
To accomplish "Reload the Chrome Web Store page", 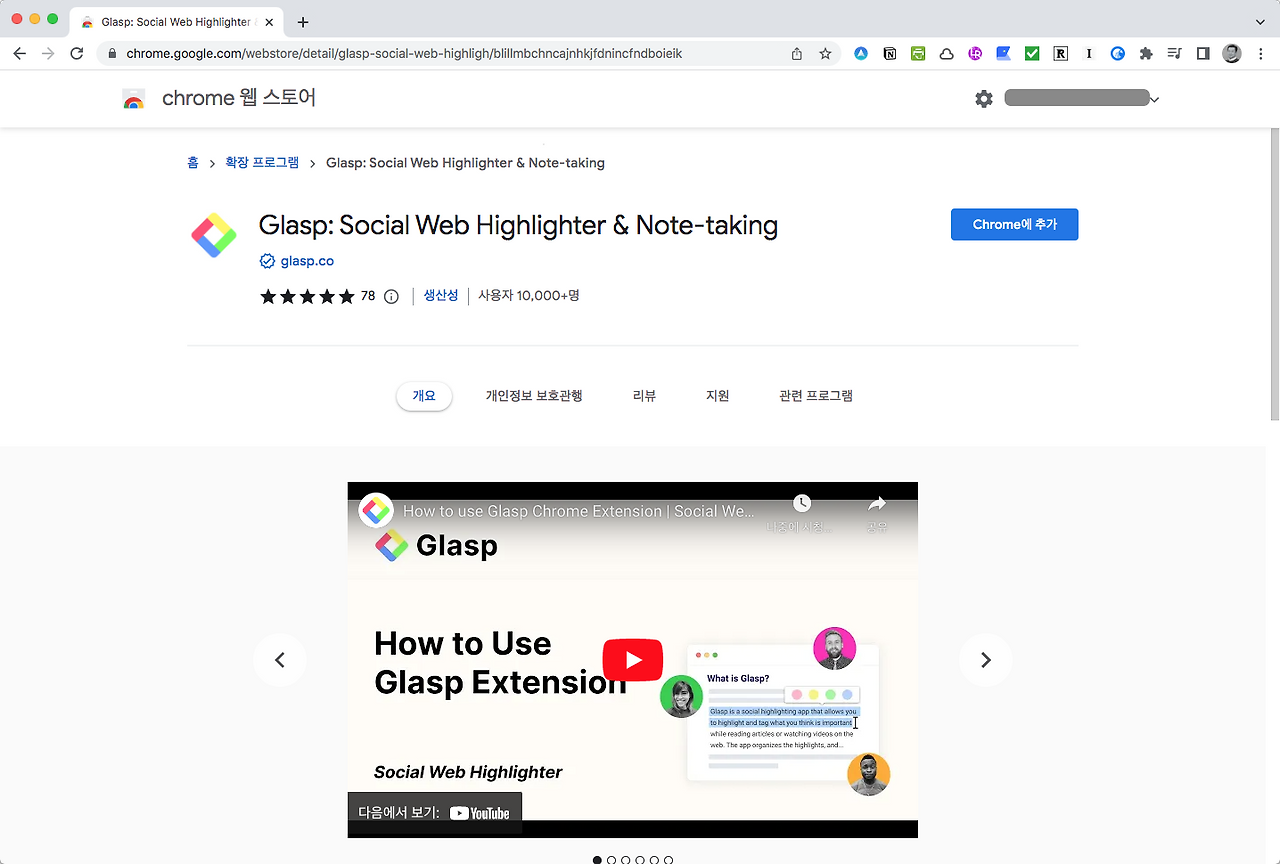I will (x=77, y=54).
